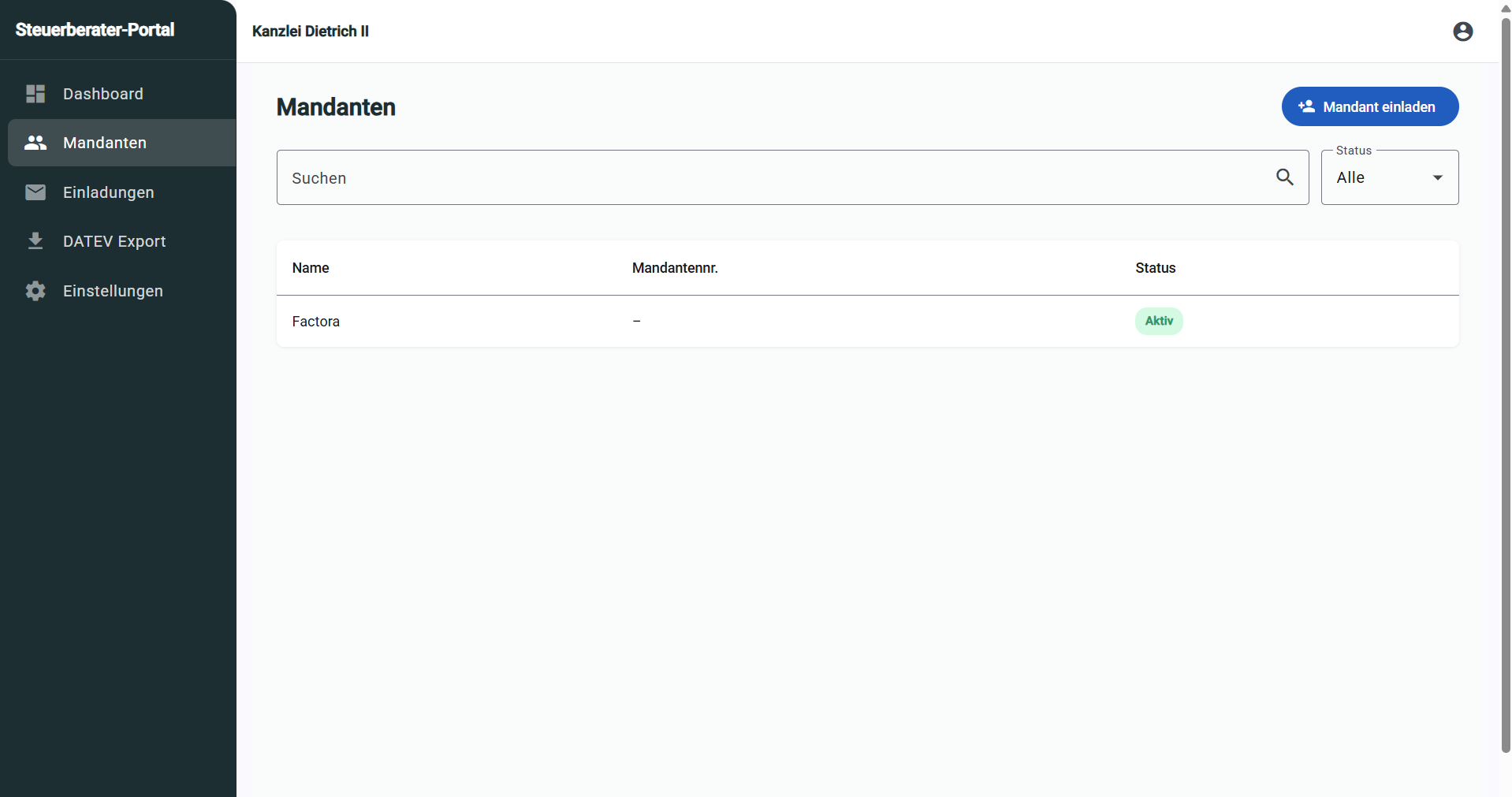
Task: Navigate to DATEV Export in sidebar
Action: point(114,241)
